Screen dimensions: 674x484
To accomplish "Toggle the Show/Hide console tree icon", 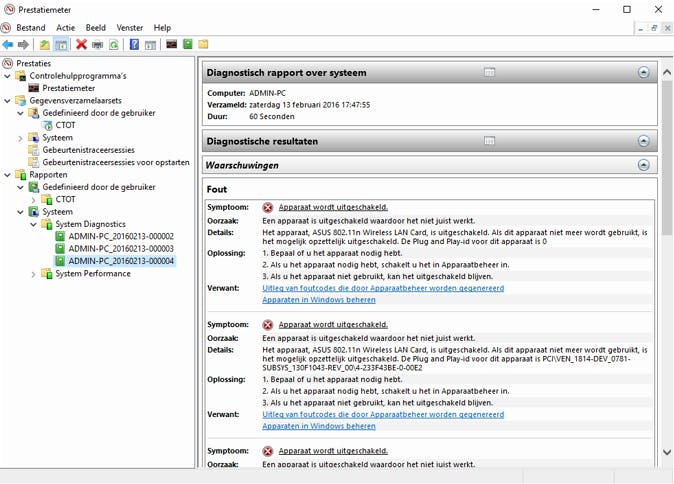I will pos(61,44).
